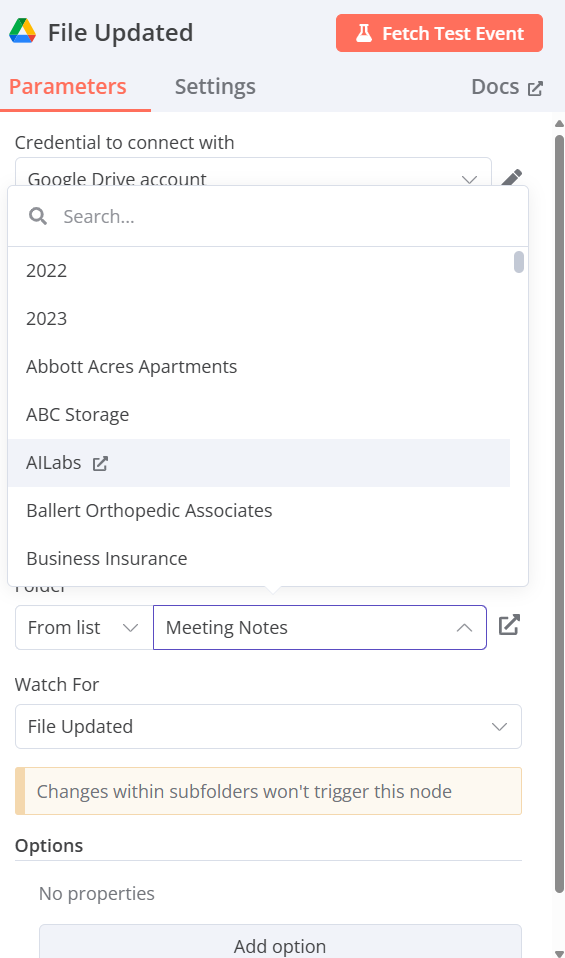Click the Google Drive logo icon

point(23,31)
